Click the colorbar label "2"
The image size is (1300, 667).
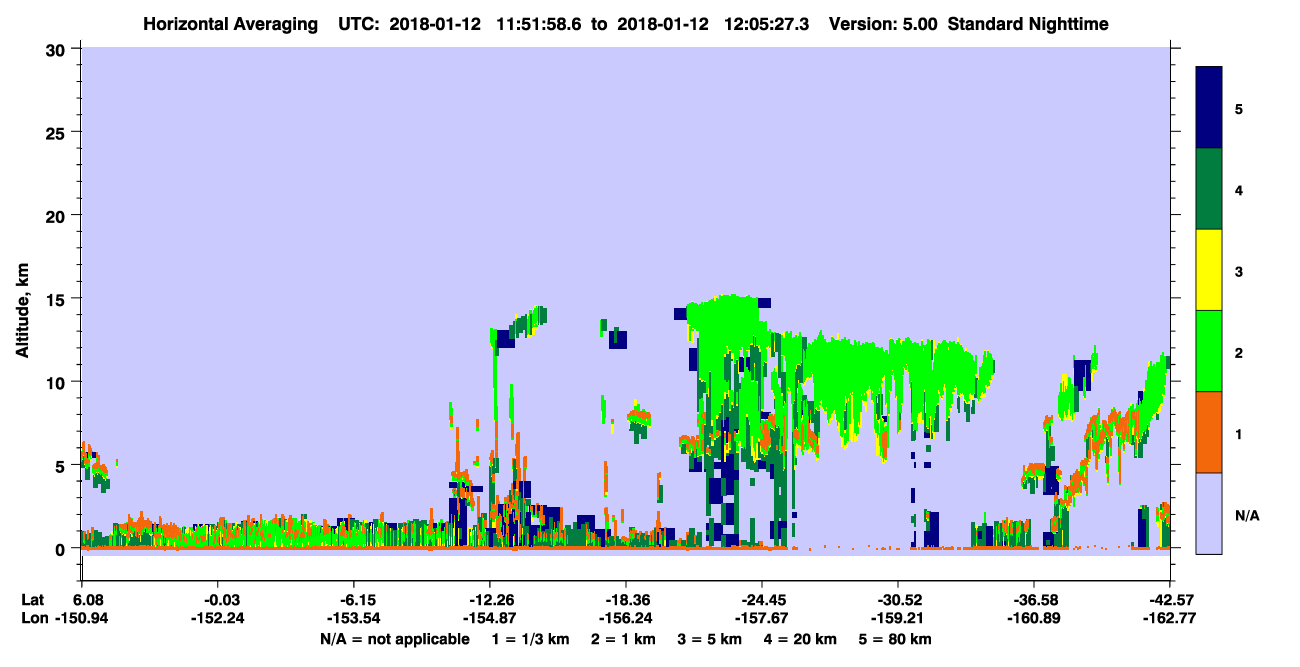(x=1239, y=352)
